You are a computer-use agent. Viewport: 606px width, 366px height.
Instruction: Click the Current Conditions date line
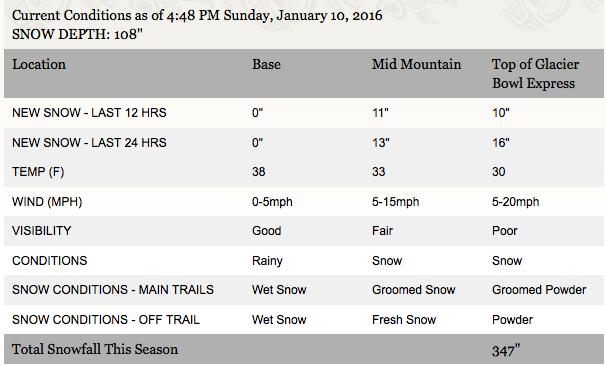(x=197, y=15)
